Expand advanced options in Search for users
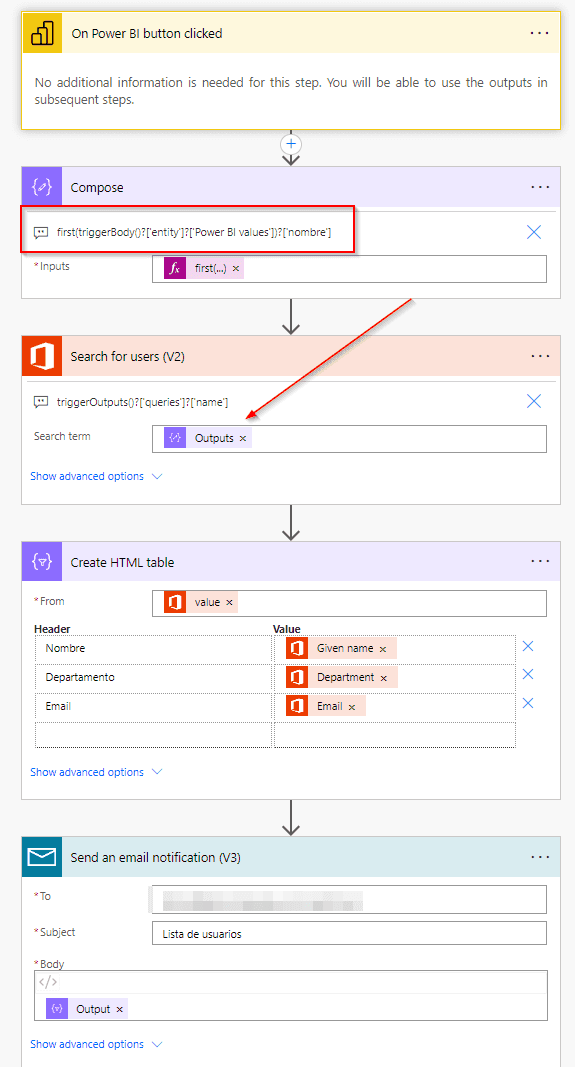This screenshot has height=1067, width=575. click(x=96, y=476)
